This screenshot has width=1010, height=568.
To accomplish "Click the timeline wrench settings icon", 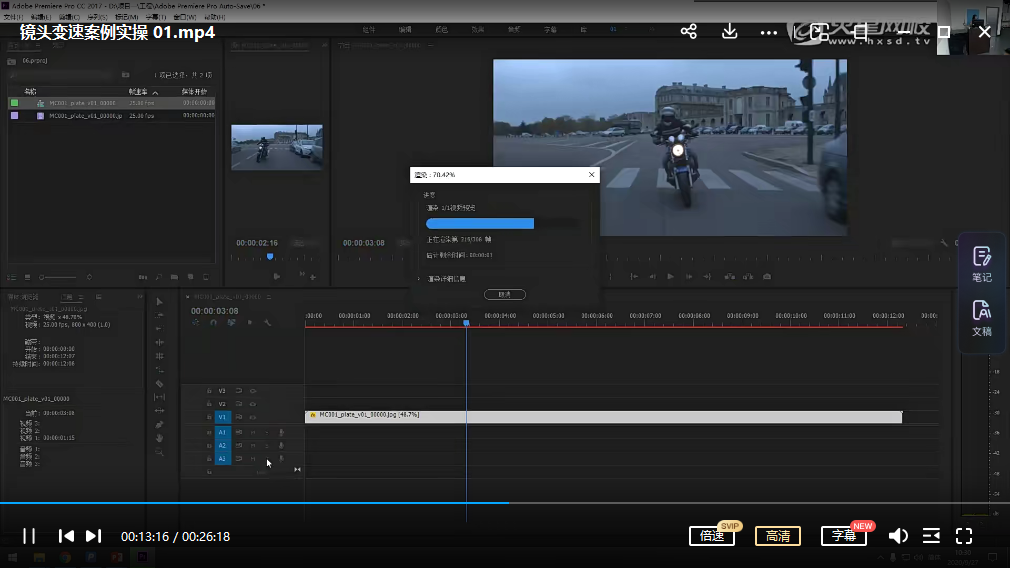I will tap(267, 323).
